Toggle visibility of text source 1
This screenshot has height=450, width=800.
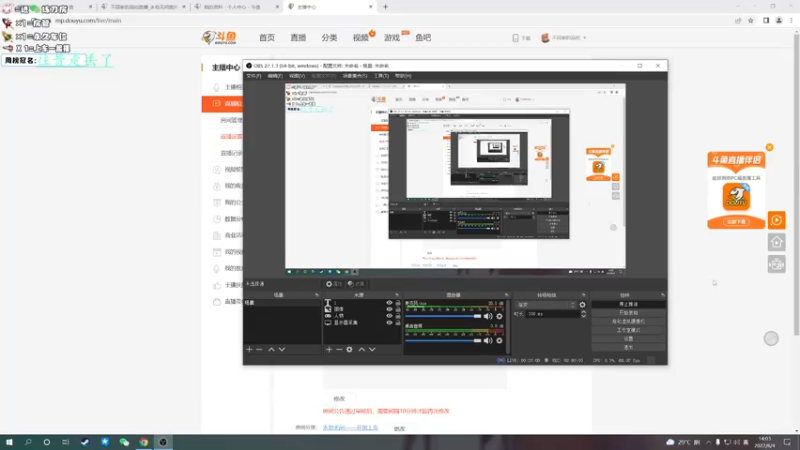pyautogui.click(x=389, y=303)
